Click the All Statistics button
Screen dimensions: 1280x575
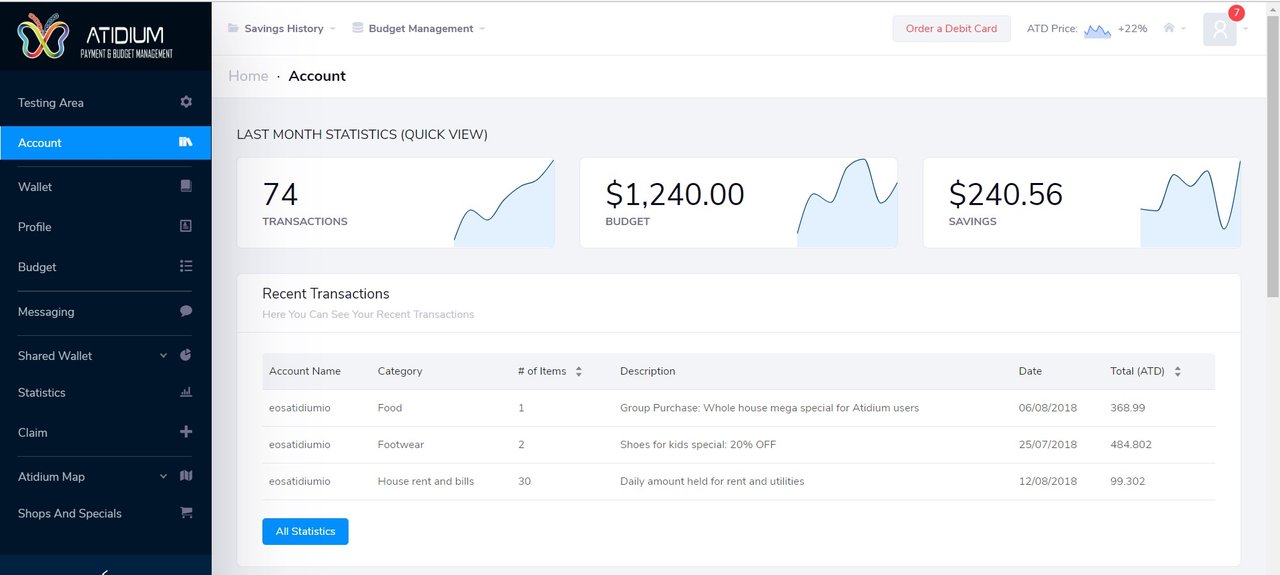[x=305, y=531]
